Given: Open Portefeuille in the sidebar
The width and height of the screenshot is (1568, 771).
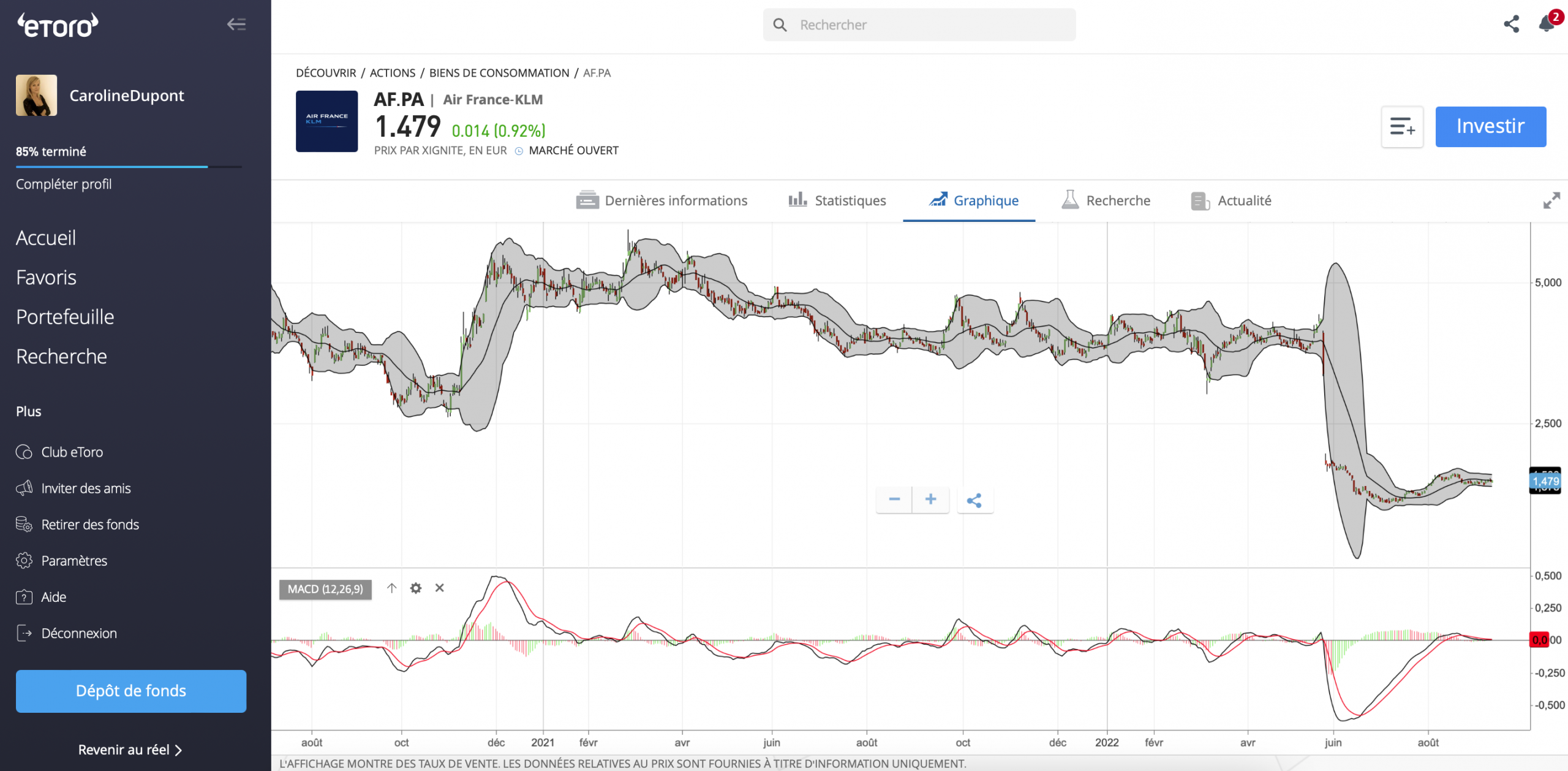Looking at the screenshot, I should click(65, 317).
